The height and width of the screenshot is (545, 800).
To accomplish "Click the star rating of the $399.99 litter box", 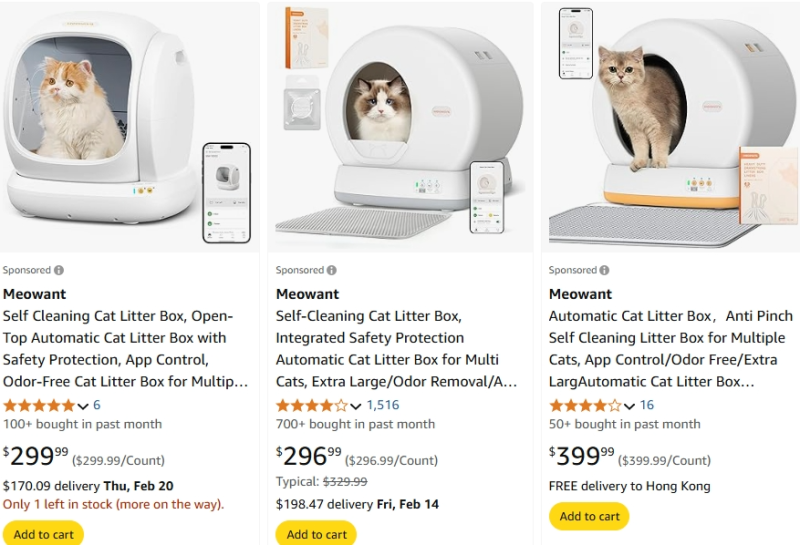I will click(x=585, y=406).
